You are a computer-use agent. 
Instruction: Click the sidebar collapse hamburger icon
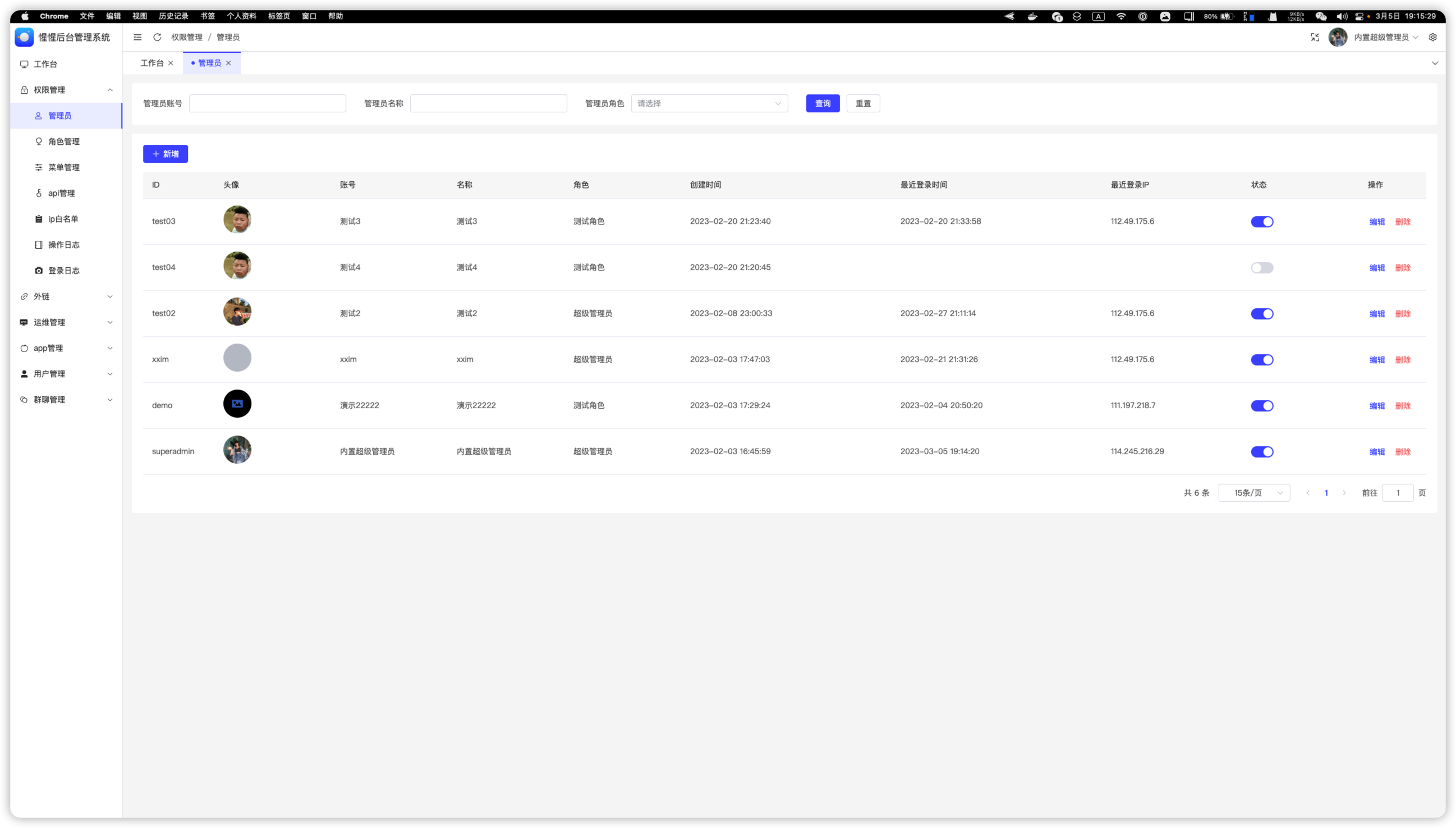tap(137, 37)
